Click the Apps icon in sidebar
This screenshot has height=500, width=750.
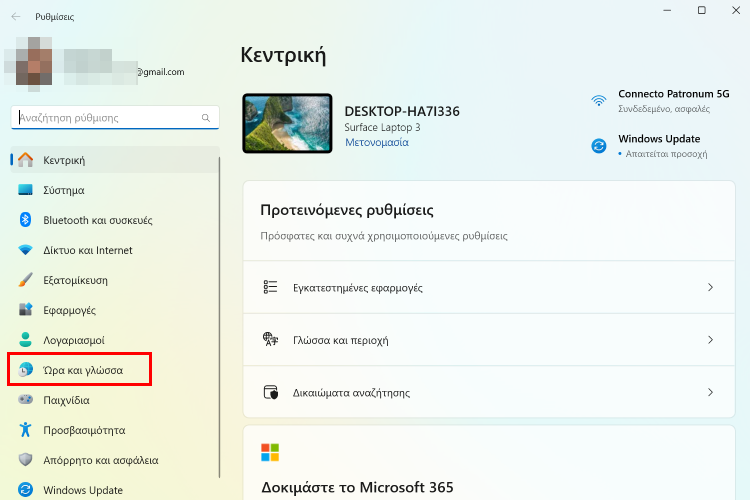[25, 310]
